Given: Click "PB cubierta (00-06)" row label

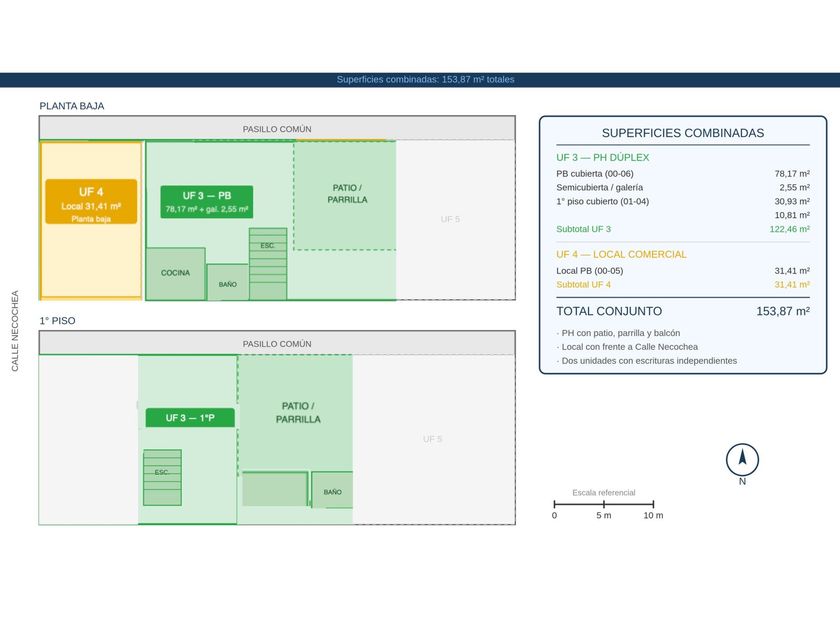Looking at the screenshot, I should pyautogui.click(x=595, y=174).
